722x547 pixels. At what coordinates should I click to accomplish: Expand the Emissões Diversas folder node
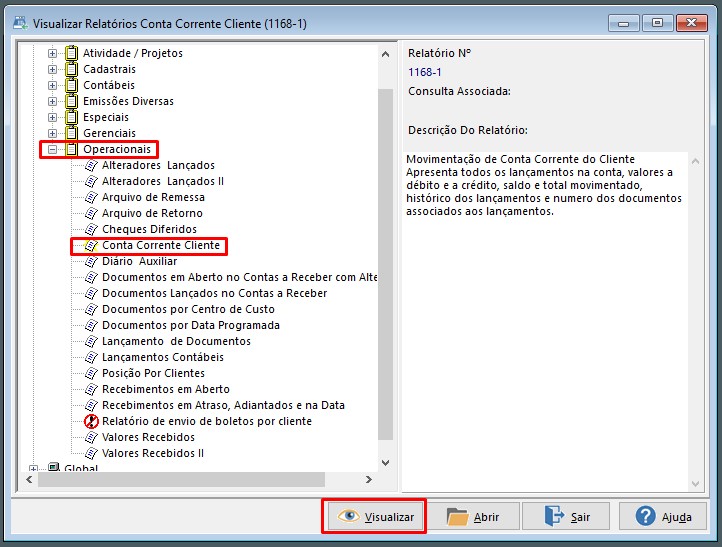click(x=52, y=101)
